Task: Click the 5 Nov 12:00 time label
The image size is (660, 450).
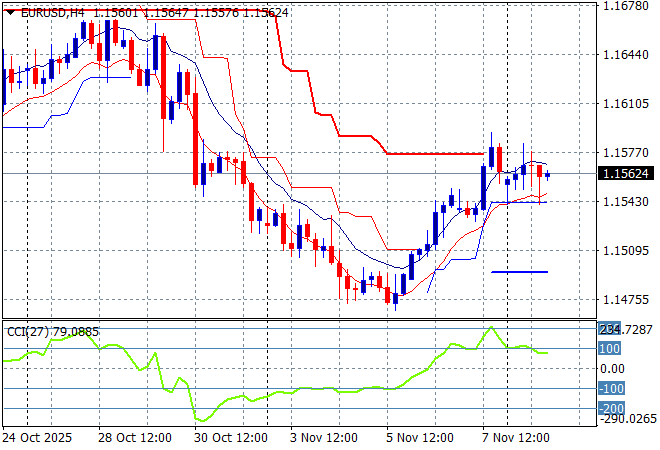Action: [419, 438]
